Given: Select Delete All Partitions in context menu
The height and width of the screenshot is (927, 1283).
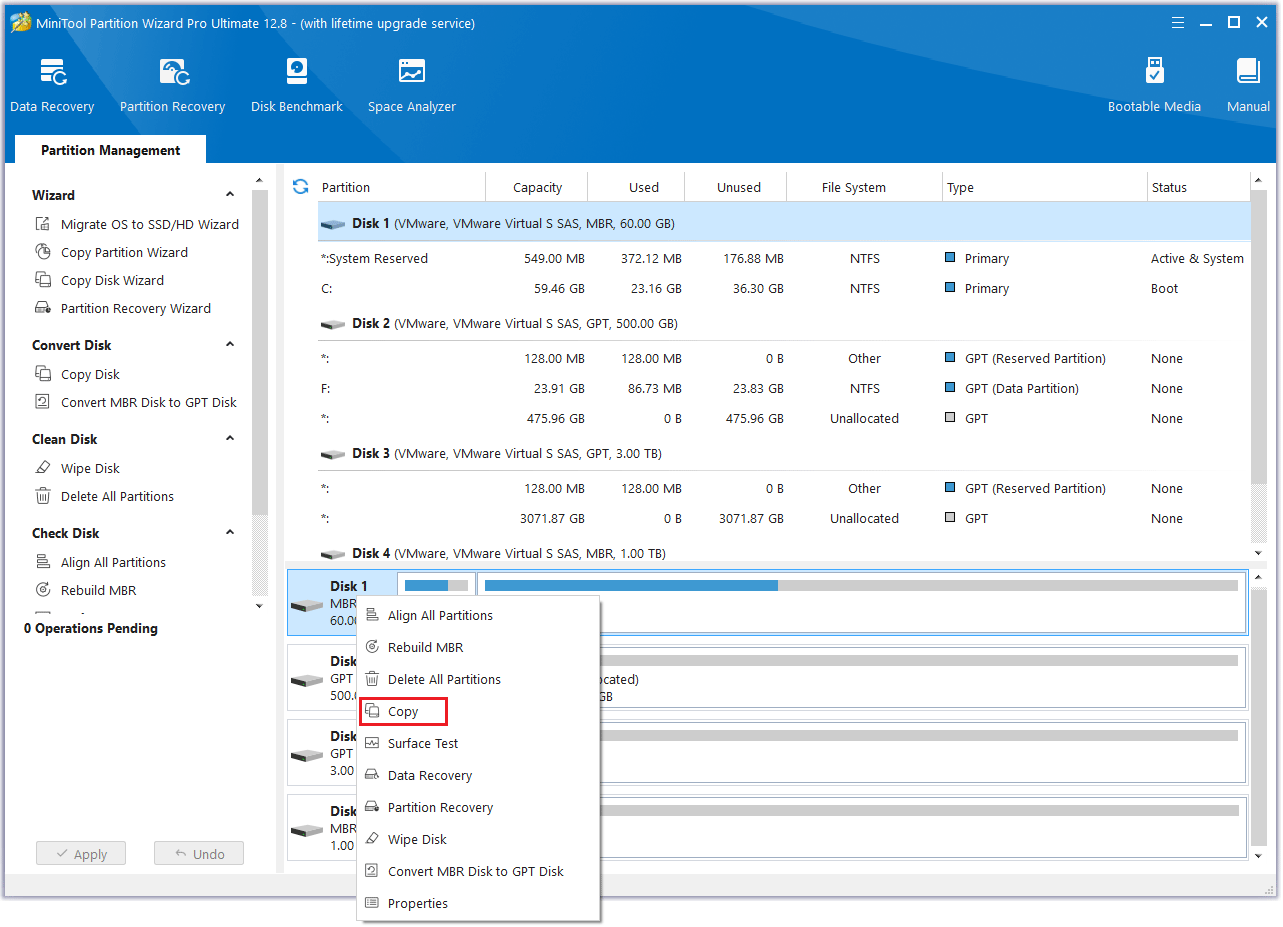Looking at the screenshot, I should [479, 679].
